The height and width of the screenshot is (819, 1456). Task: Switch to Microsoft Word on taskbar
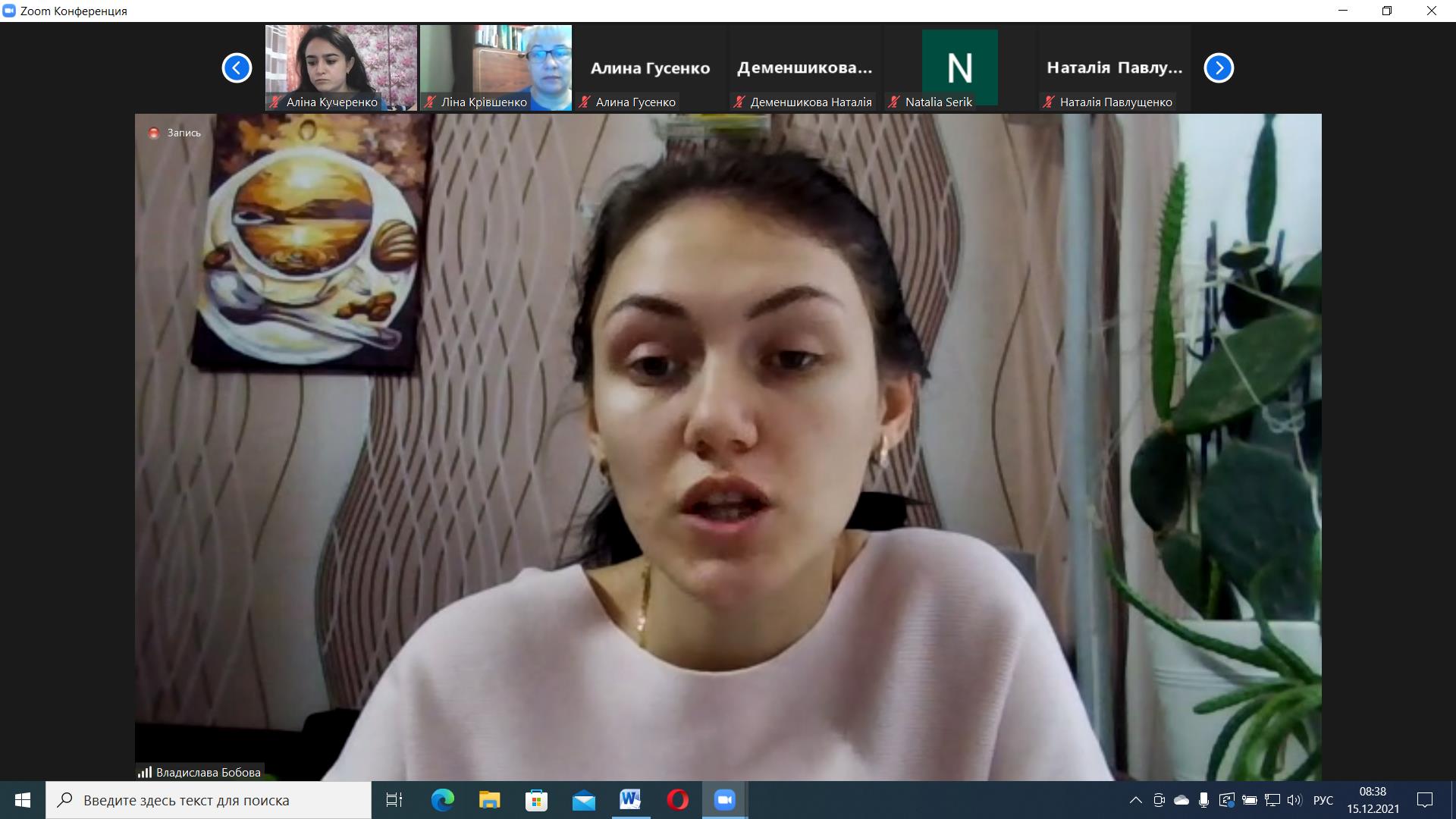(x=630, y=800)
